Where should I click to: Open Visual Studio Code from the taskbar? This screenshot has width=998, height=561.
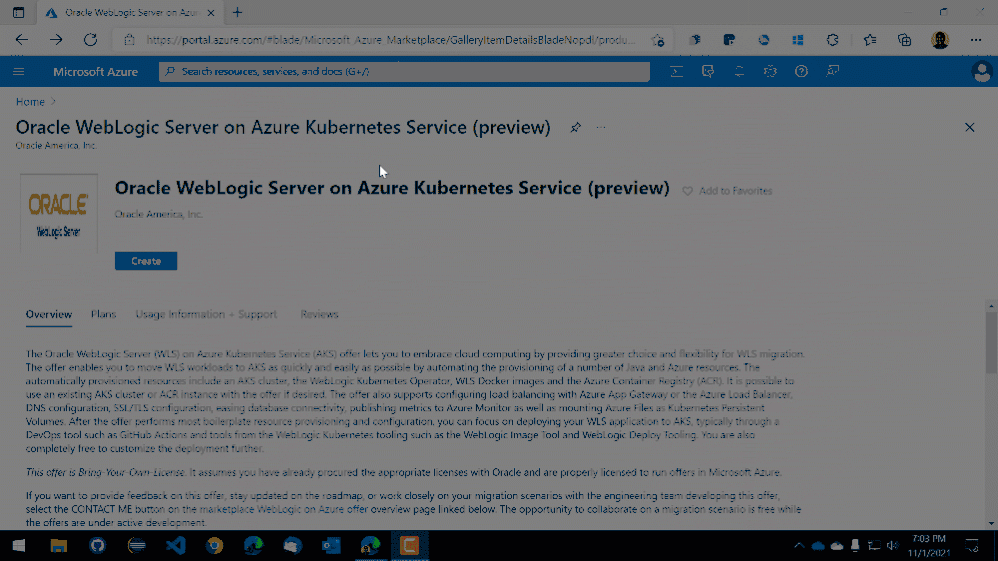pyautogui.click(x=176, y=546)
